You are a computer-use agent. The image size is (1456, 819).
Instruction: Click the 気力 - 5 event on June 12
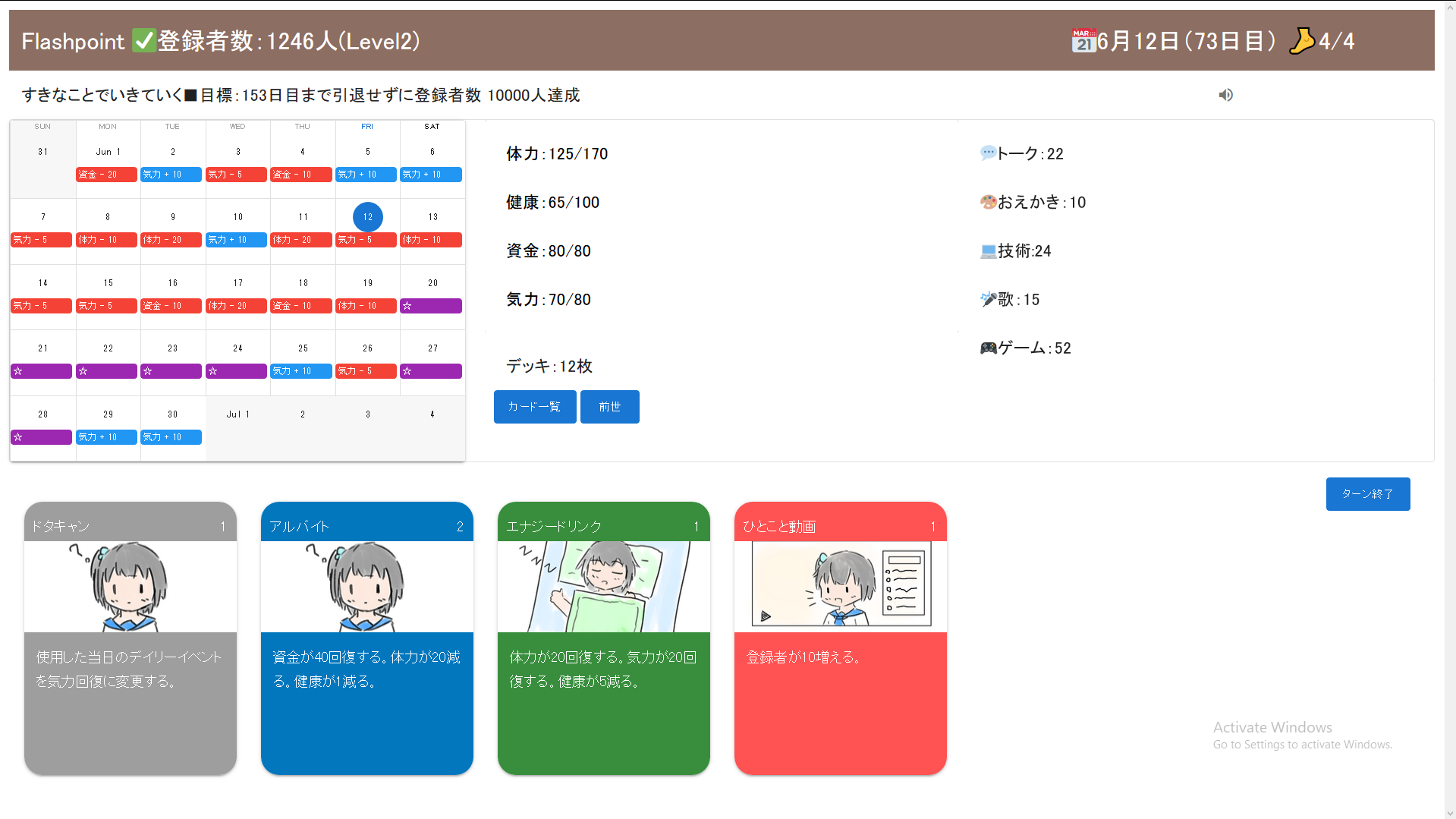pyautogui.click(x=366, y=240)
